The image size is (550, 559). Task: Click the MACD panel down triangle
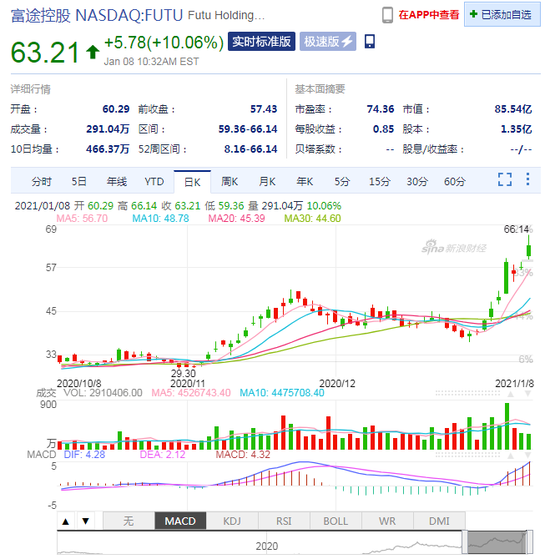pyautogui.click(x=528, y=455)
